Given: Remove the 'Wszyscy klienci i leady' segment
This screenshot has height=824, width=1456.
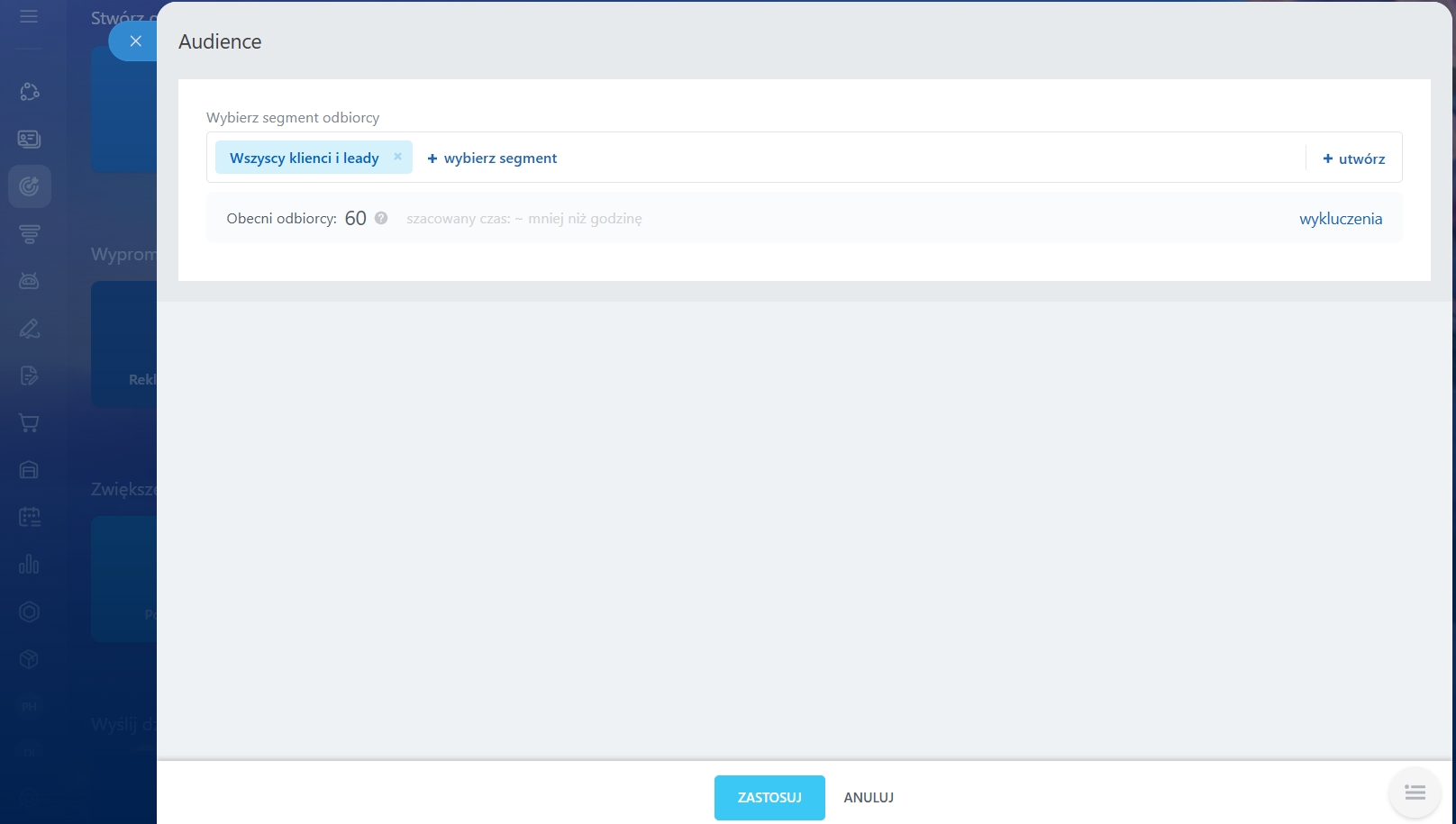Looking at the screenshot, I should pos(397,157).
